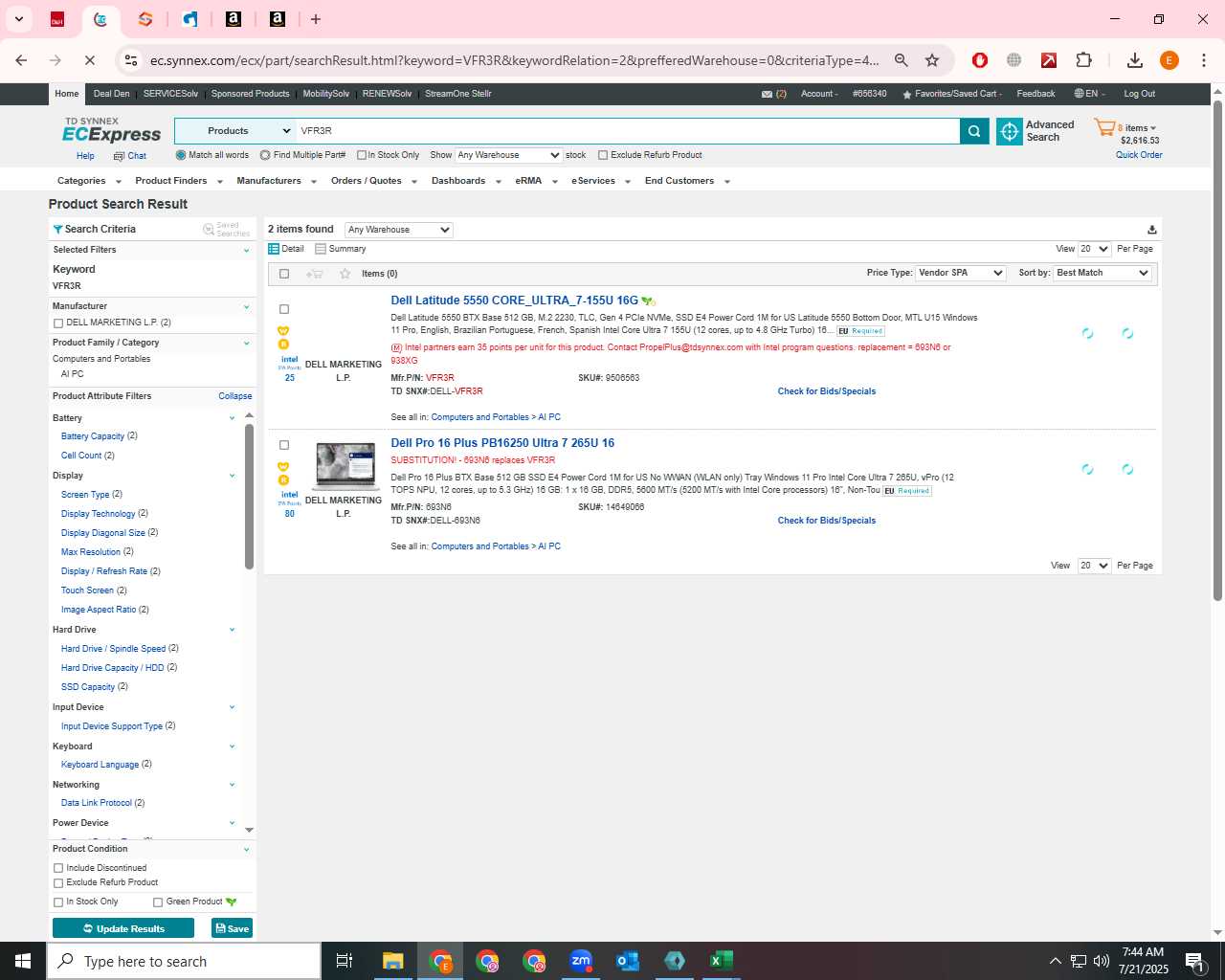Click the favorite star icon in items bar
1225x980 pixels.
pos(345,274)
